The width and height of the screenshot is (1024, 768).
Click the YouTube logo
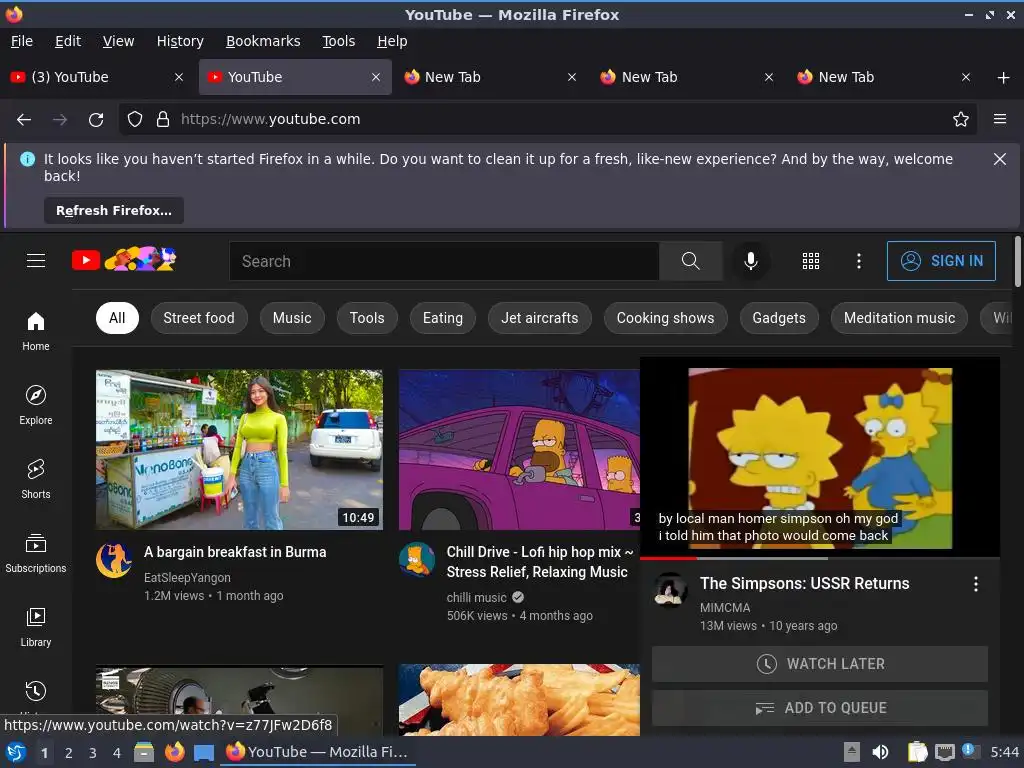[x=124, y=260]
